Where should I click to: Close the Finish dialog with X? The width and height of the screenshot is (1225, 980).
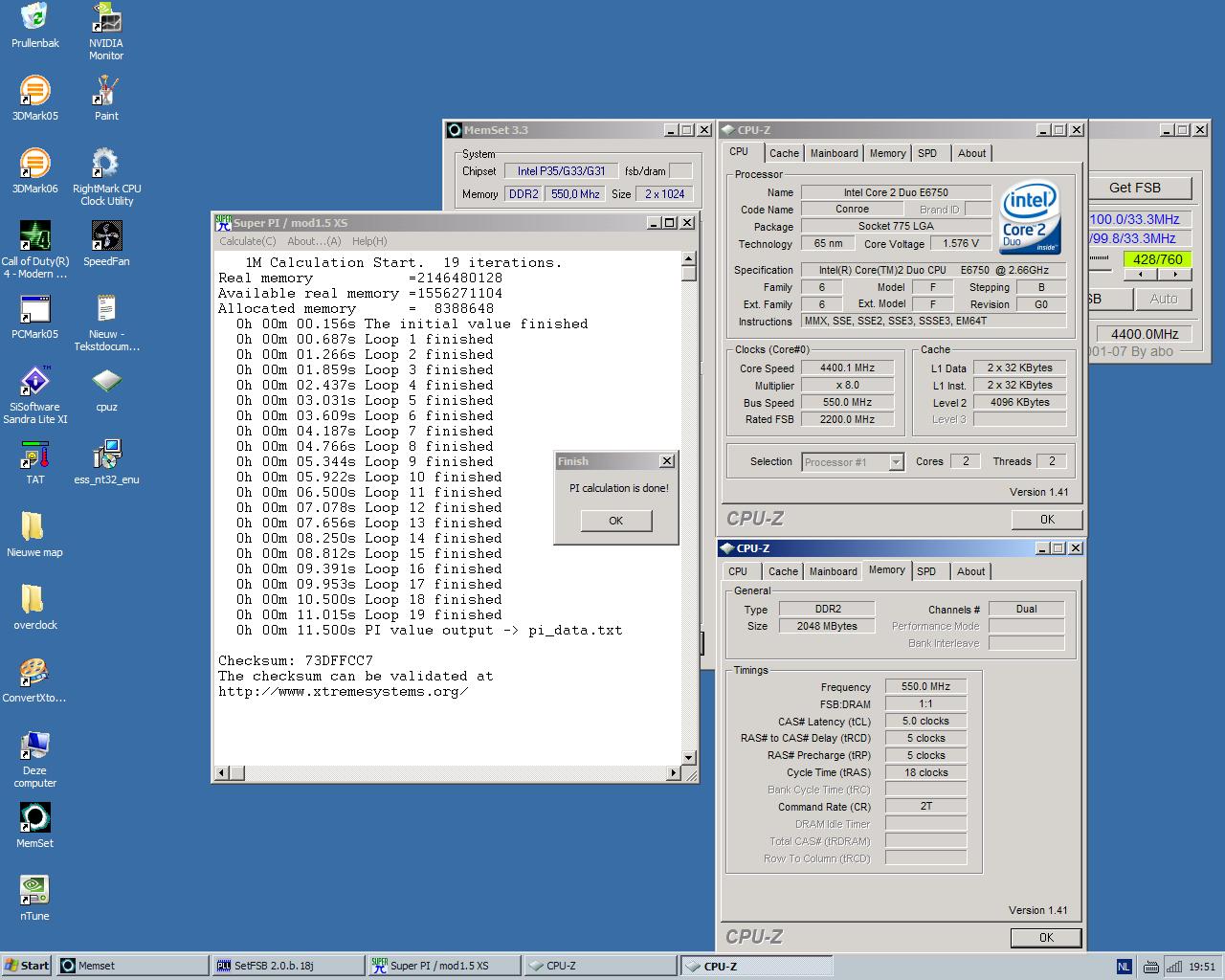click(667, 461)
